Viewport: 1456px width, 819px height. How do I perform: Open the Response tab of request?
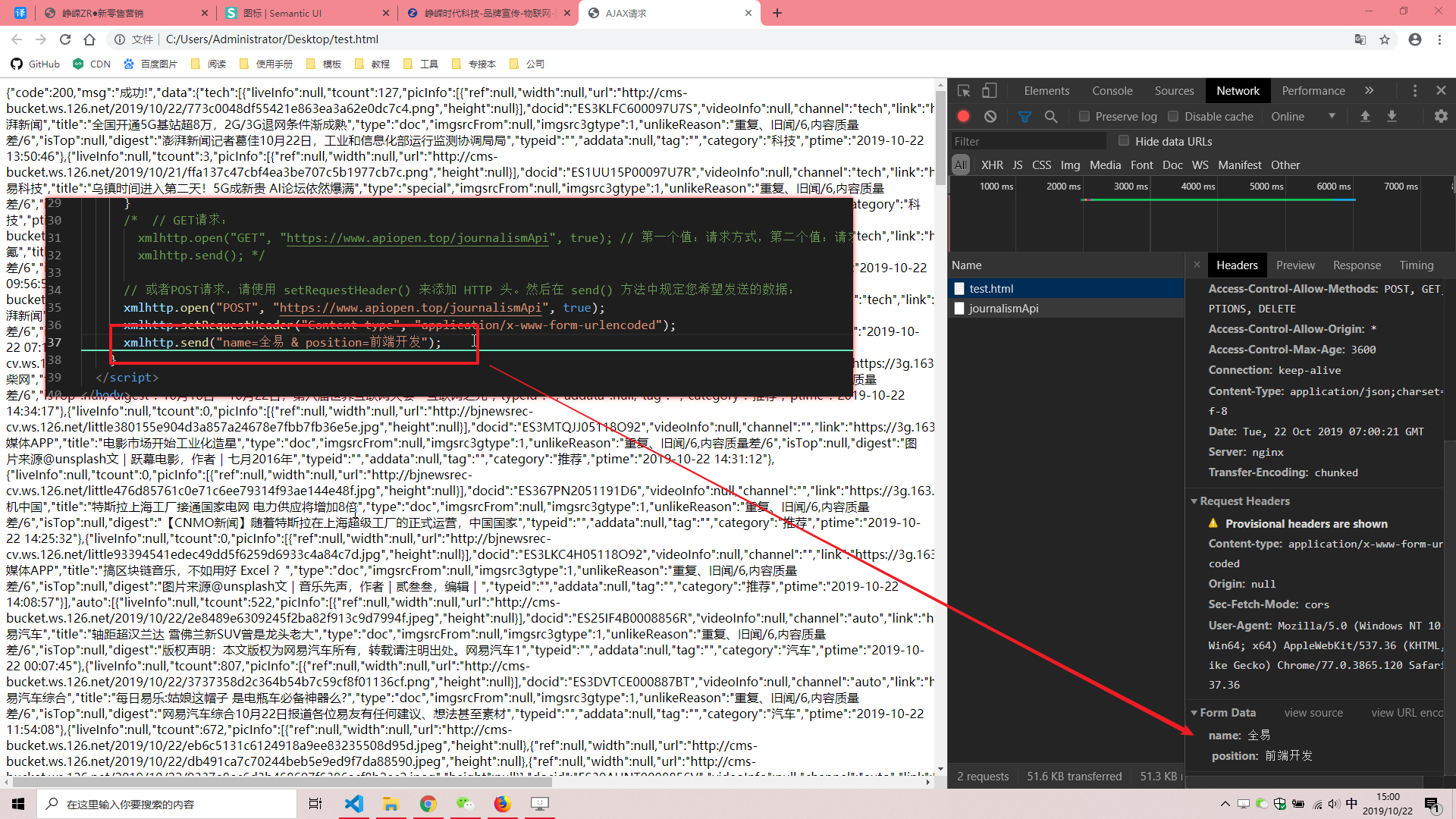click(1357, 265)
